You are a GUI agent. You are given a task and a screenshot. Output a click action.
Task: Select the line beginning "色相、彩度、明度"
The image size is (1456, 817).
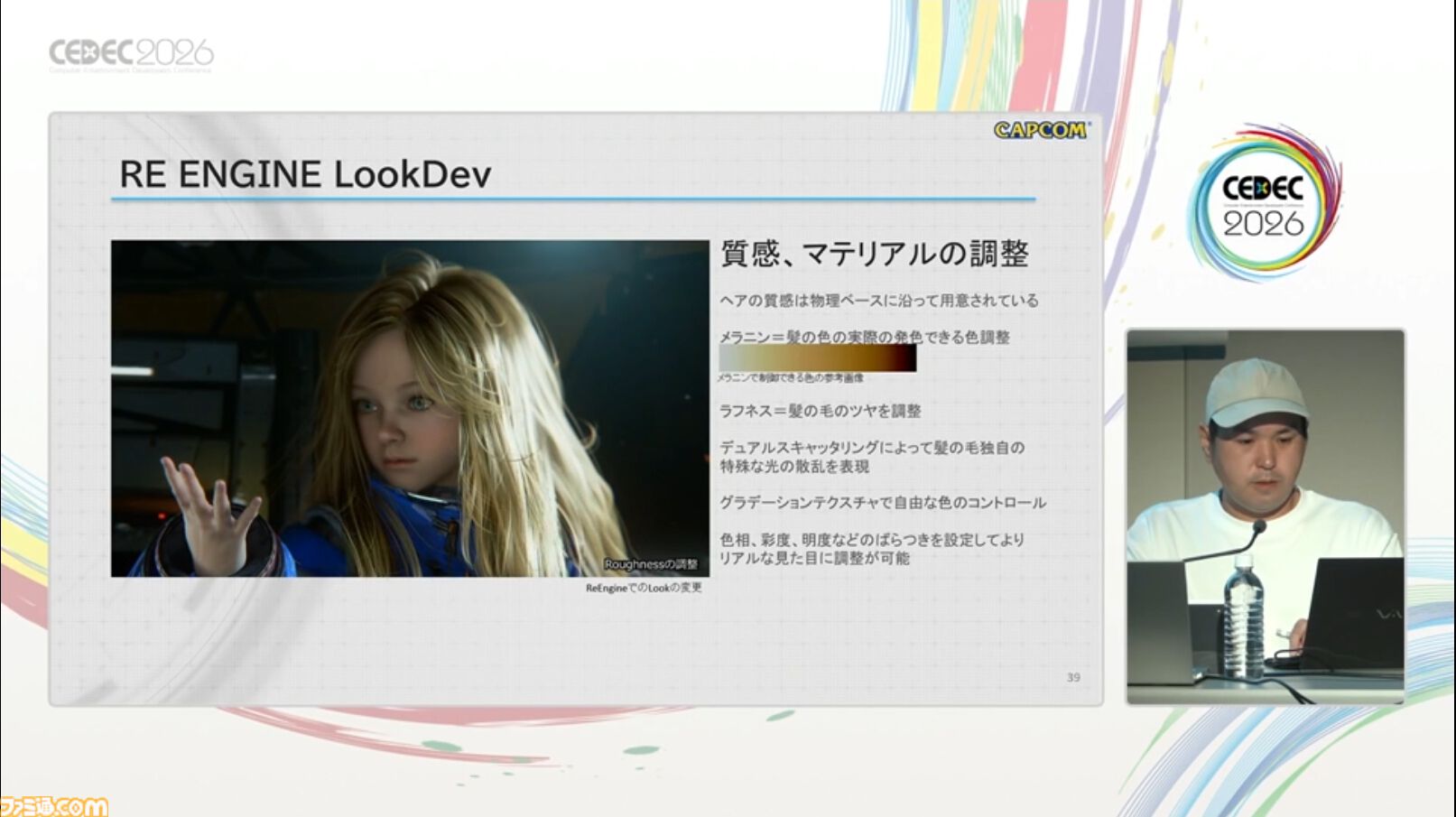(872, 540)
